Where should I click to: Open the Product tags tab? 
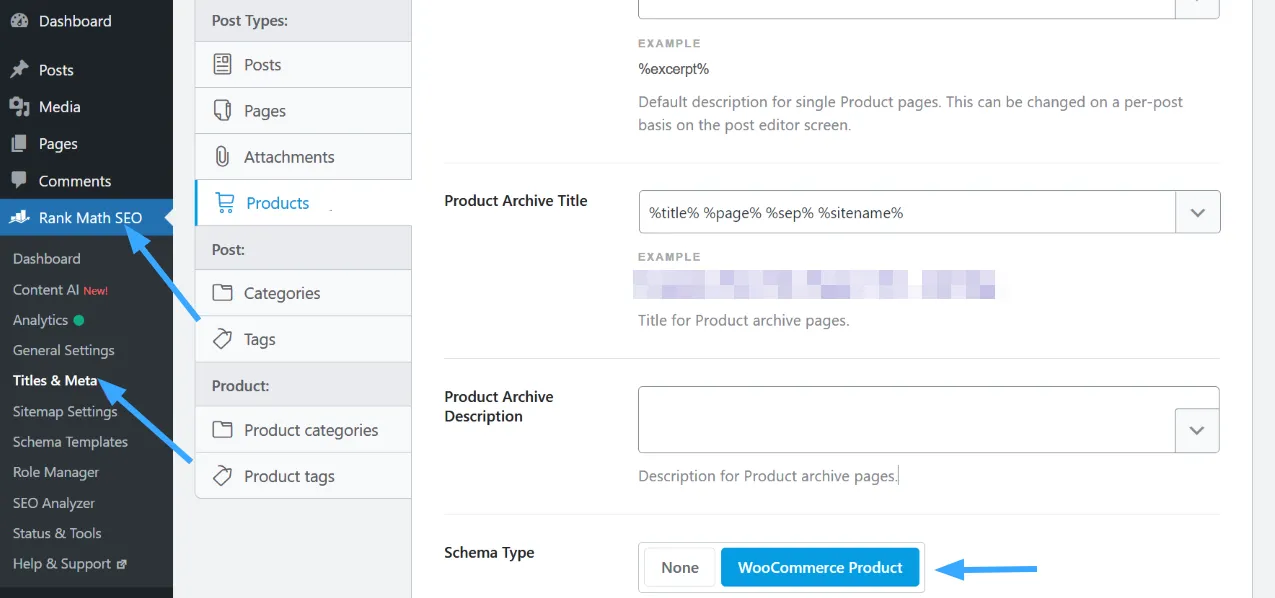303,476
